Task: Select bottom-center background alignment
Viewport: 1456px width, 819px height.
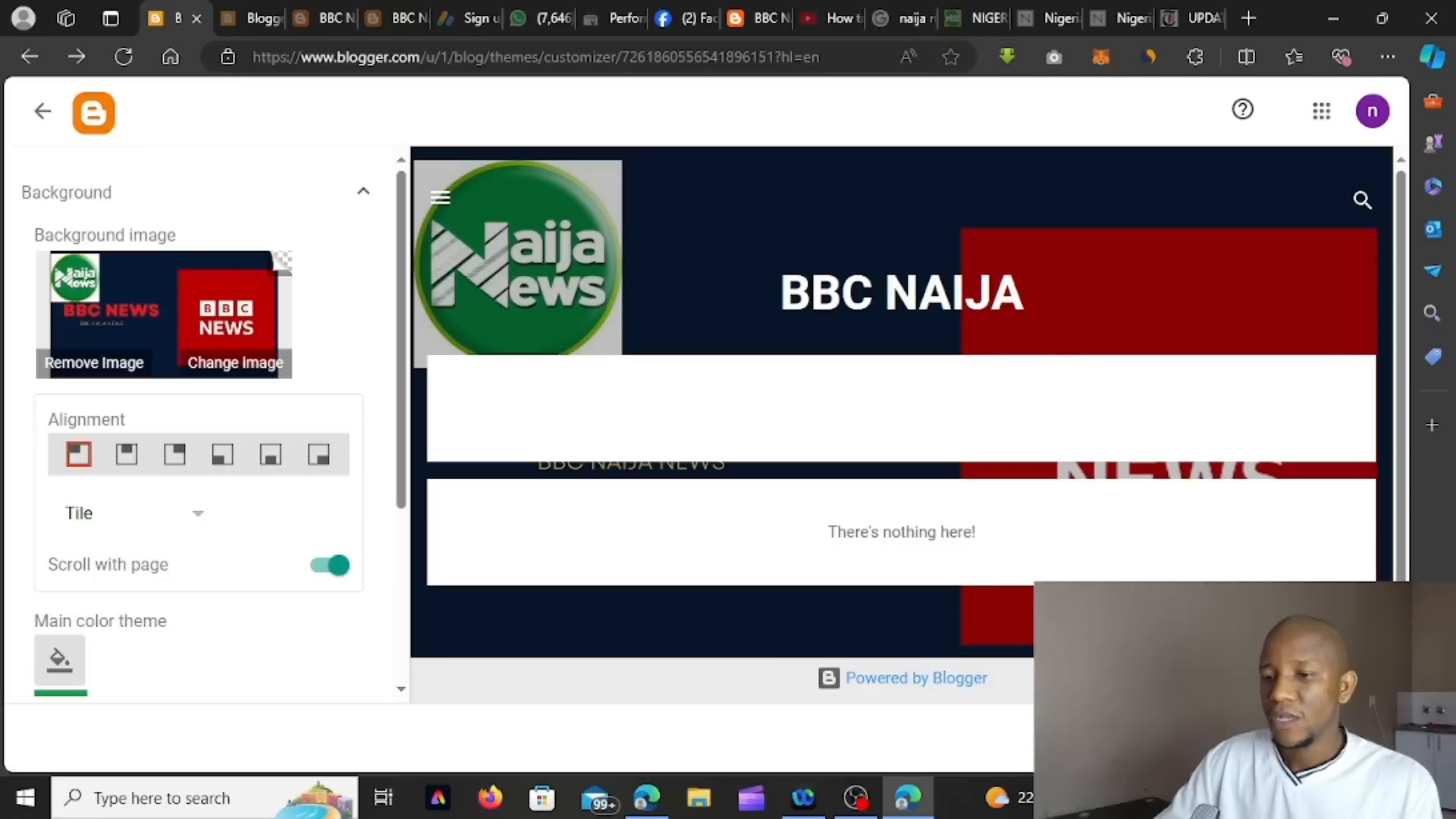Action: coord(270,454)
